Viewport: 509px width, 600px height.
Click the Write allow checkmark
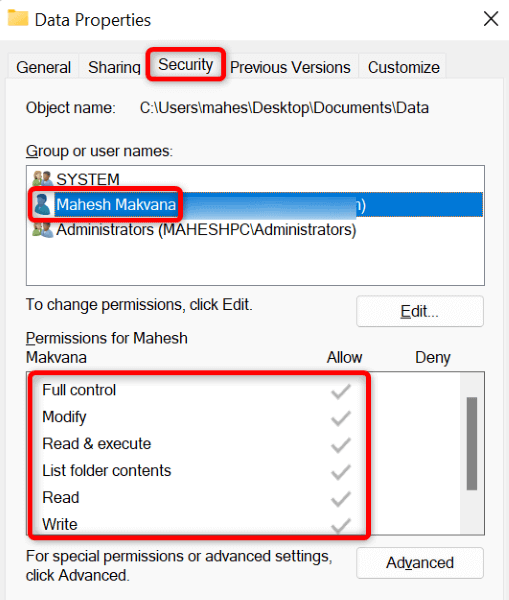click(341, 525)
